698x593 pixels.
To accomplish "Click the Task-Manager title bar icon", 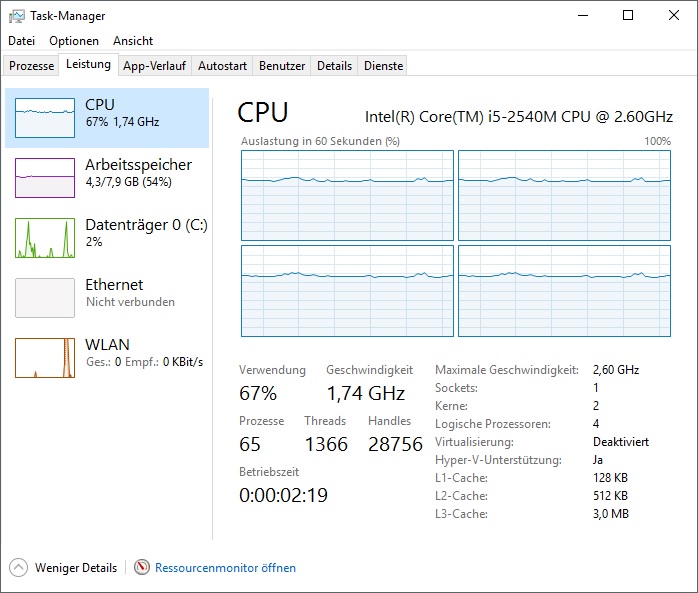I will pos(17,16).
